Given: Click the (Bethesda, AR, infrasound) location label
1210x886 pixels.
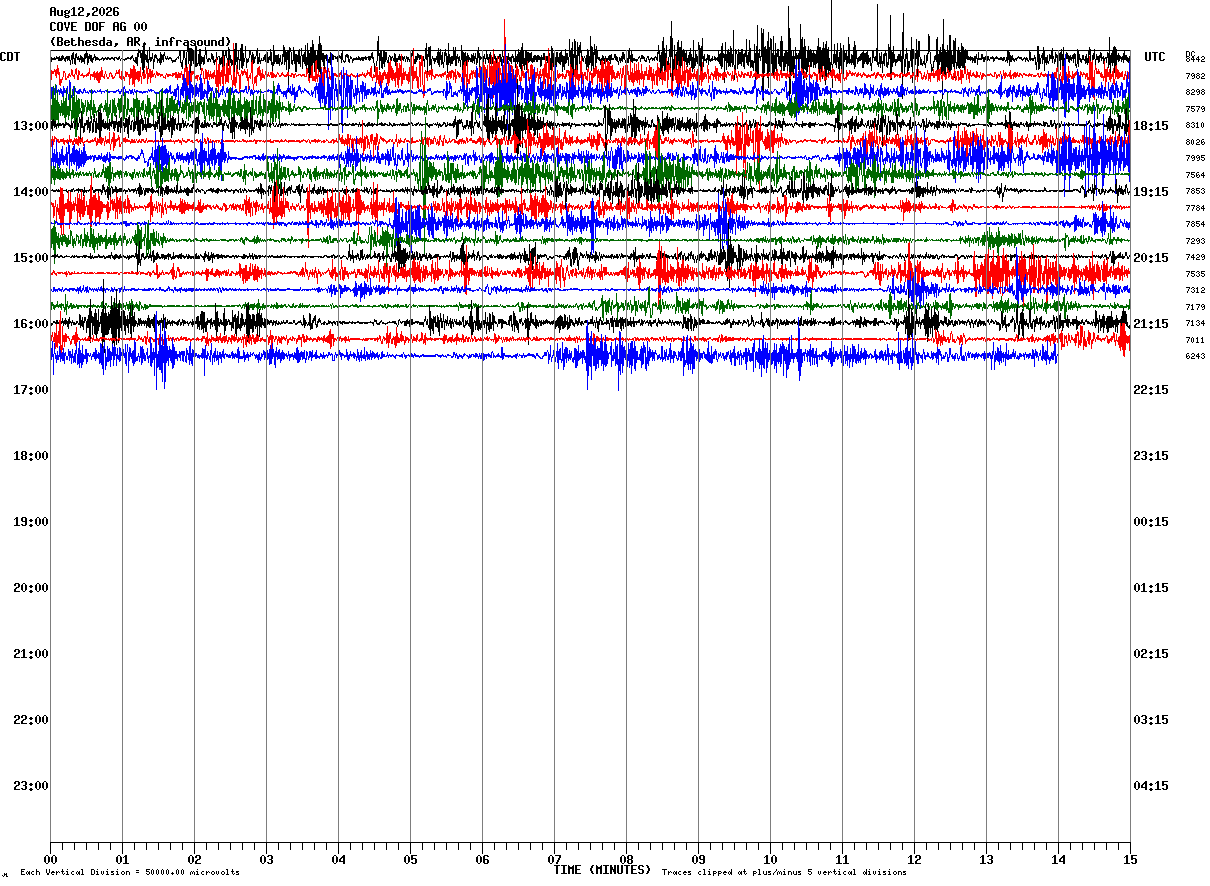Looking at the screenshot, I should click(x=140, y=42).
